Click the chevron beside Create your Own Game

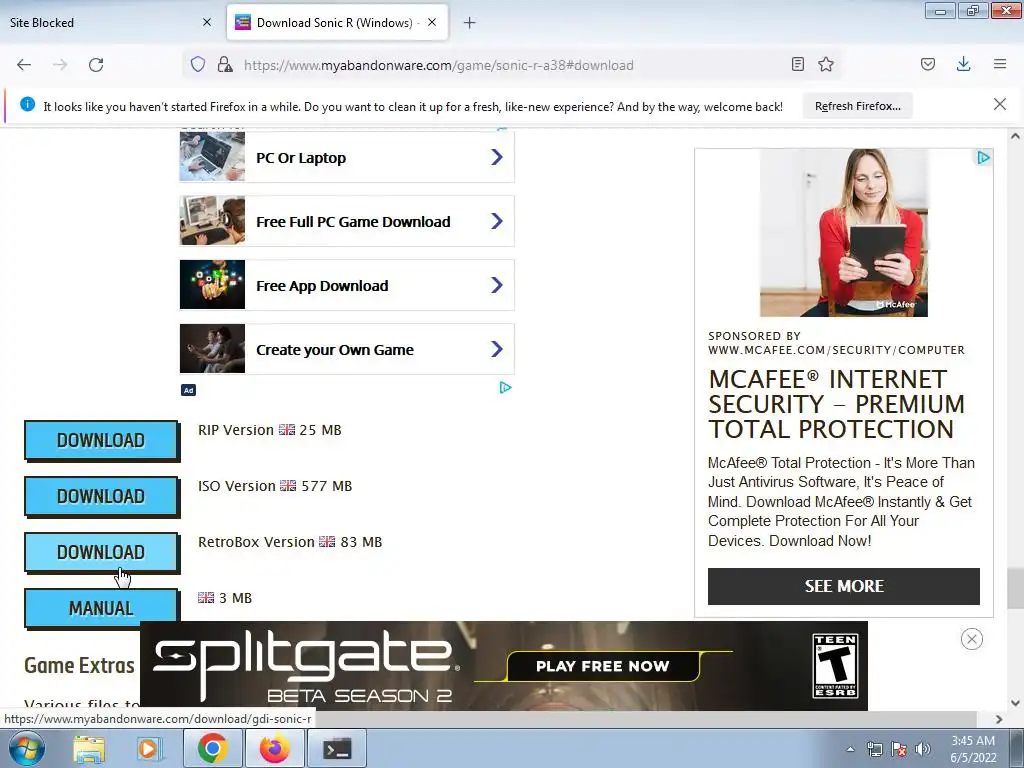(497, 349)
